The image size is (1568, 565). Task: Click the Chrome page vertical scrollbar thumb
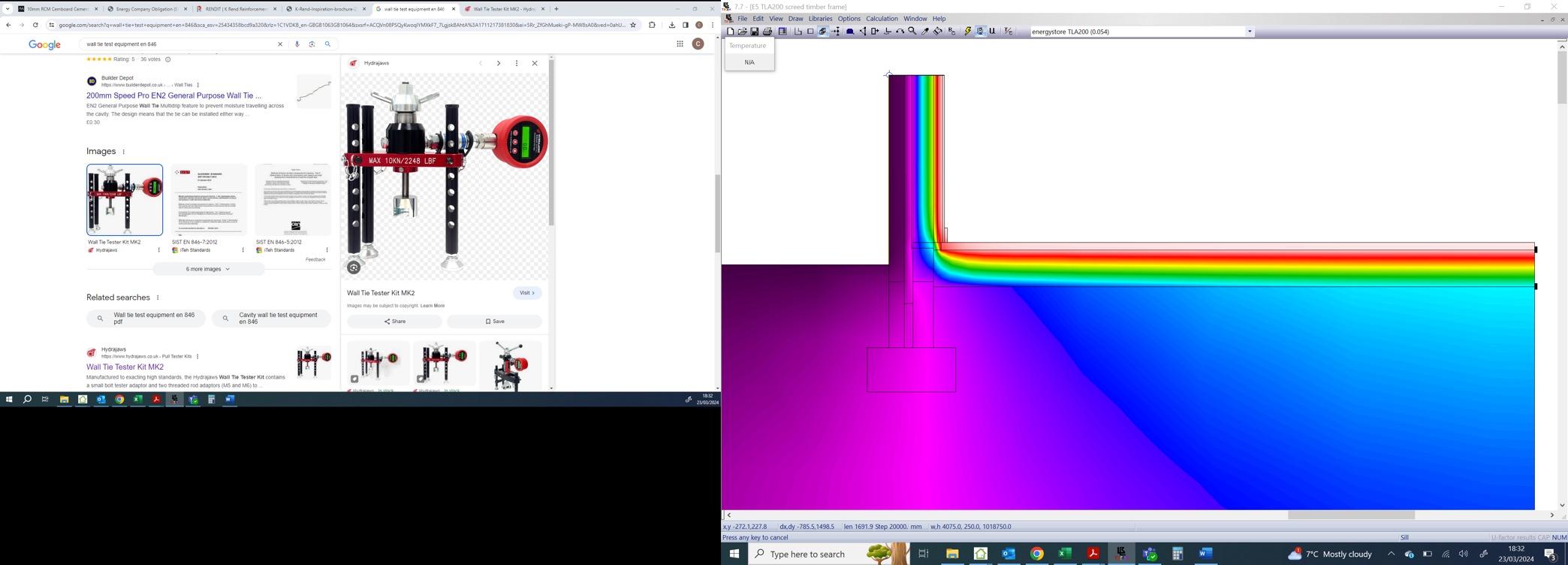(x=717, y=213)
